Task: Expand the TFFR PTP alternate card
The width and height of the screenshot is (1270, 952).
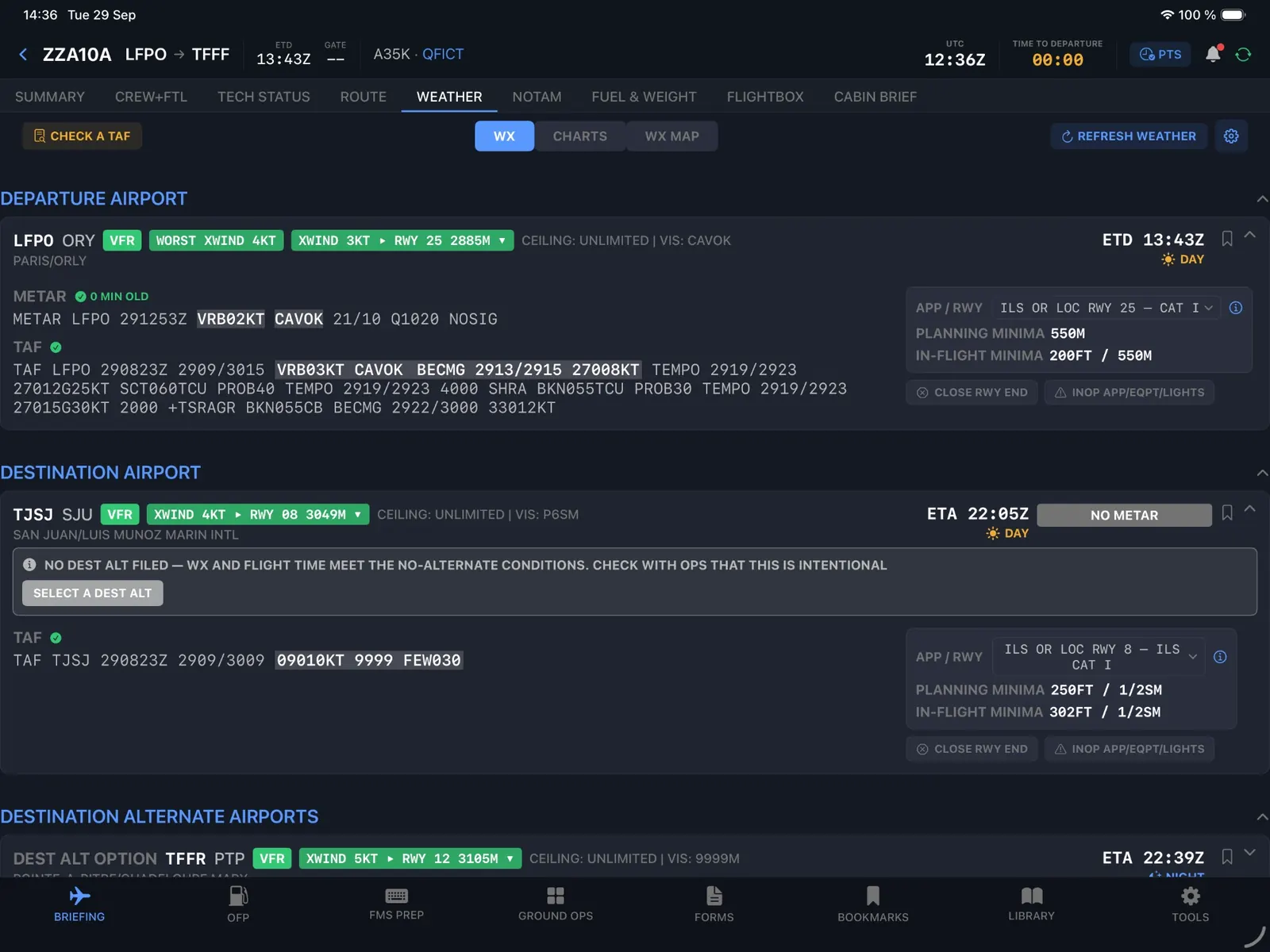Action: 1249,853
